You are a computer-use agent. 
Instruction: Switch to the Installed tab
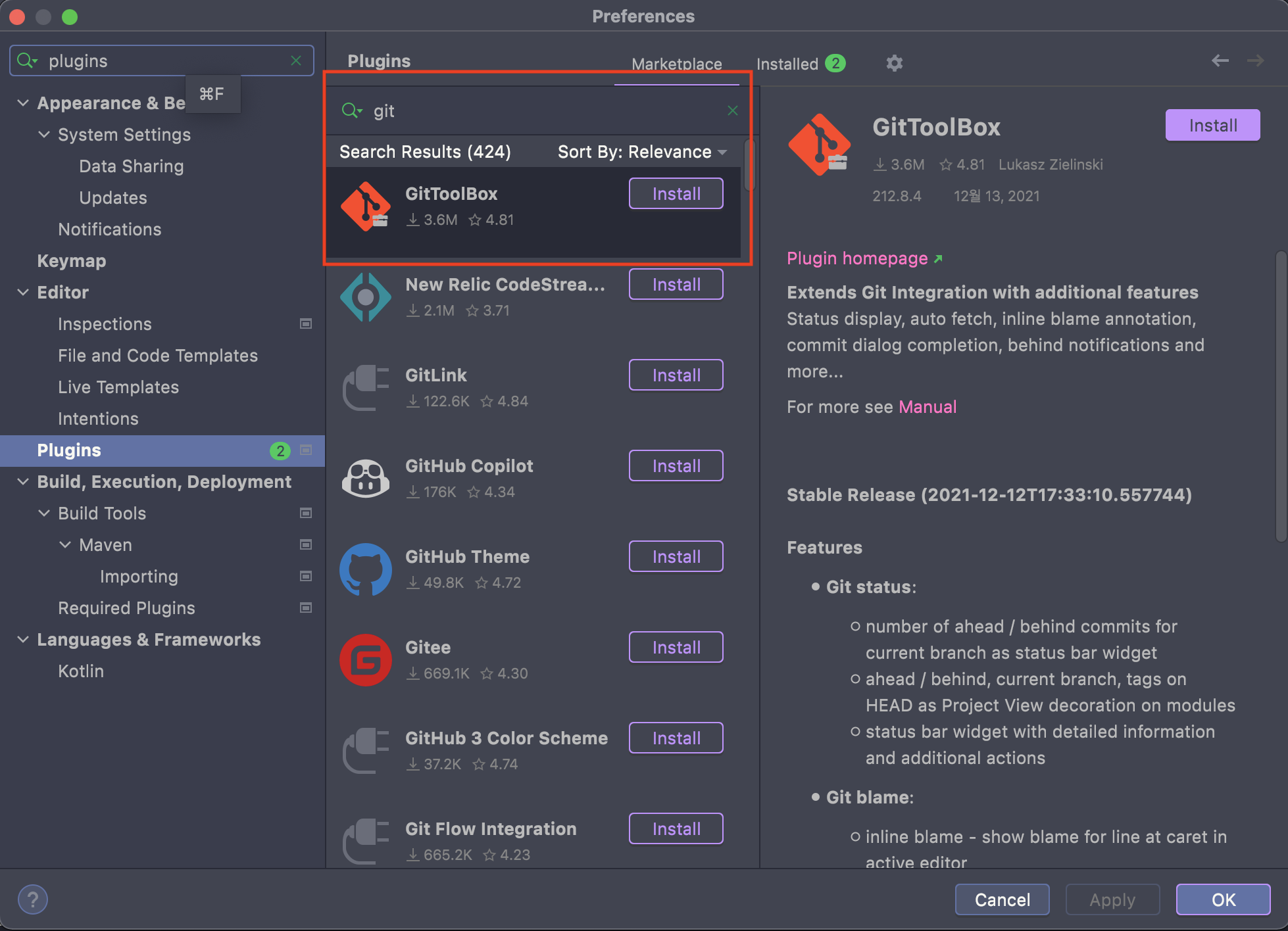tap(788, 64)
